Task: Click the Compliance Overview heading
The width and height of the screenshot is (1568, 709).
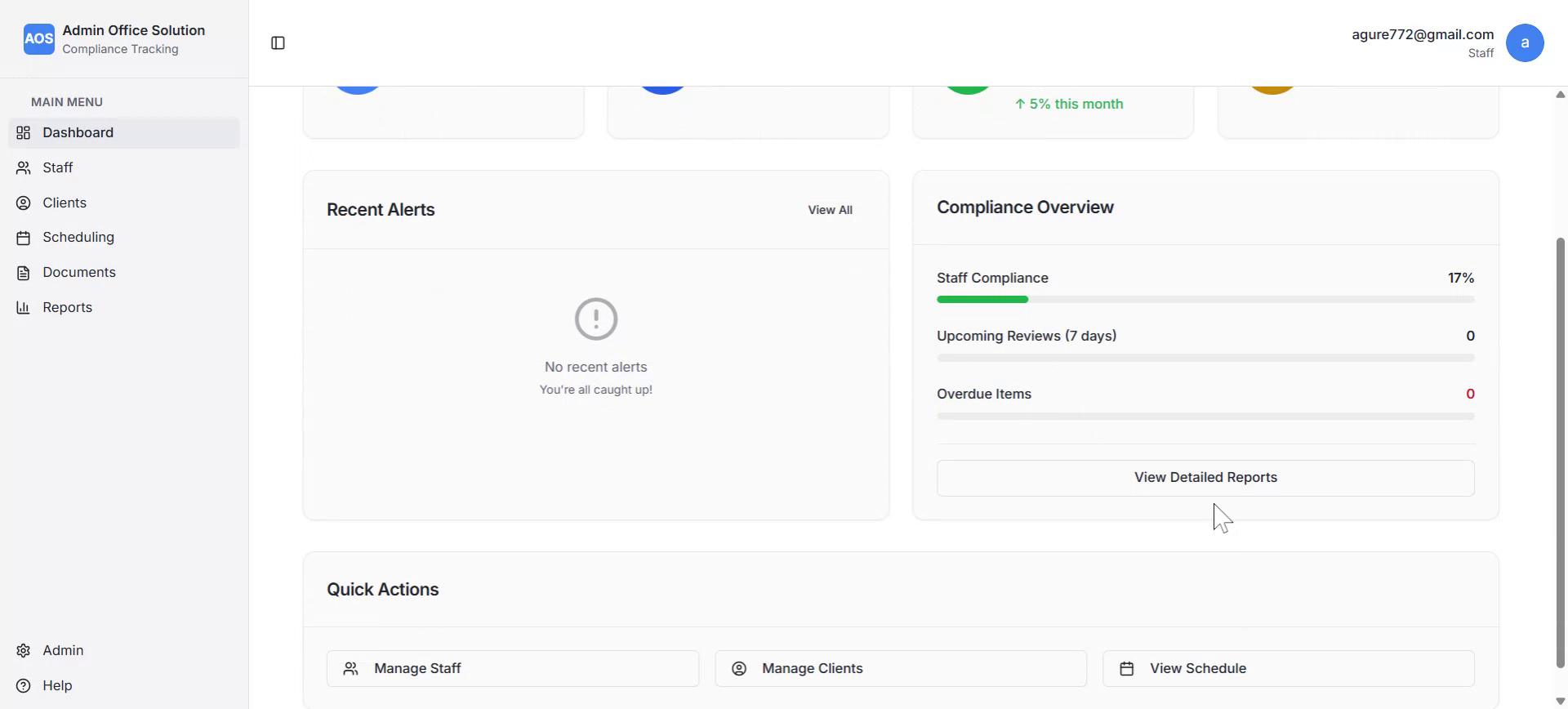Action: (x=1025, y=207)
